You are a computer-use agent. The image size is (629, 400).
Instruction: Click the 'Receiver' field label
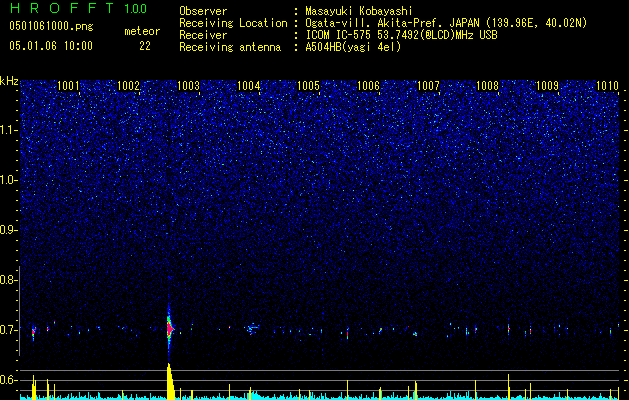pos(203,35)
